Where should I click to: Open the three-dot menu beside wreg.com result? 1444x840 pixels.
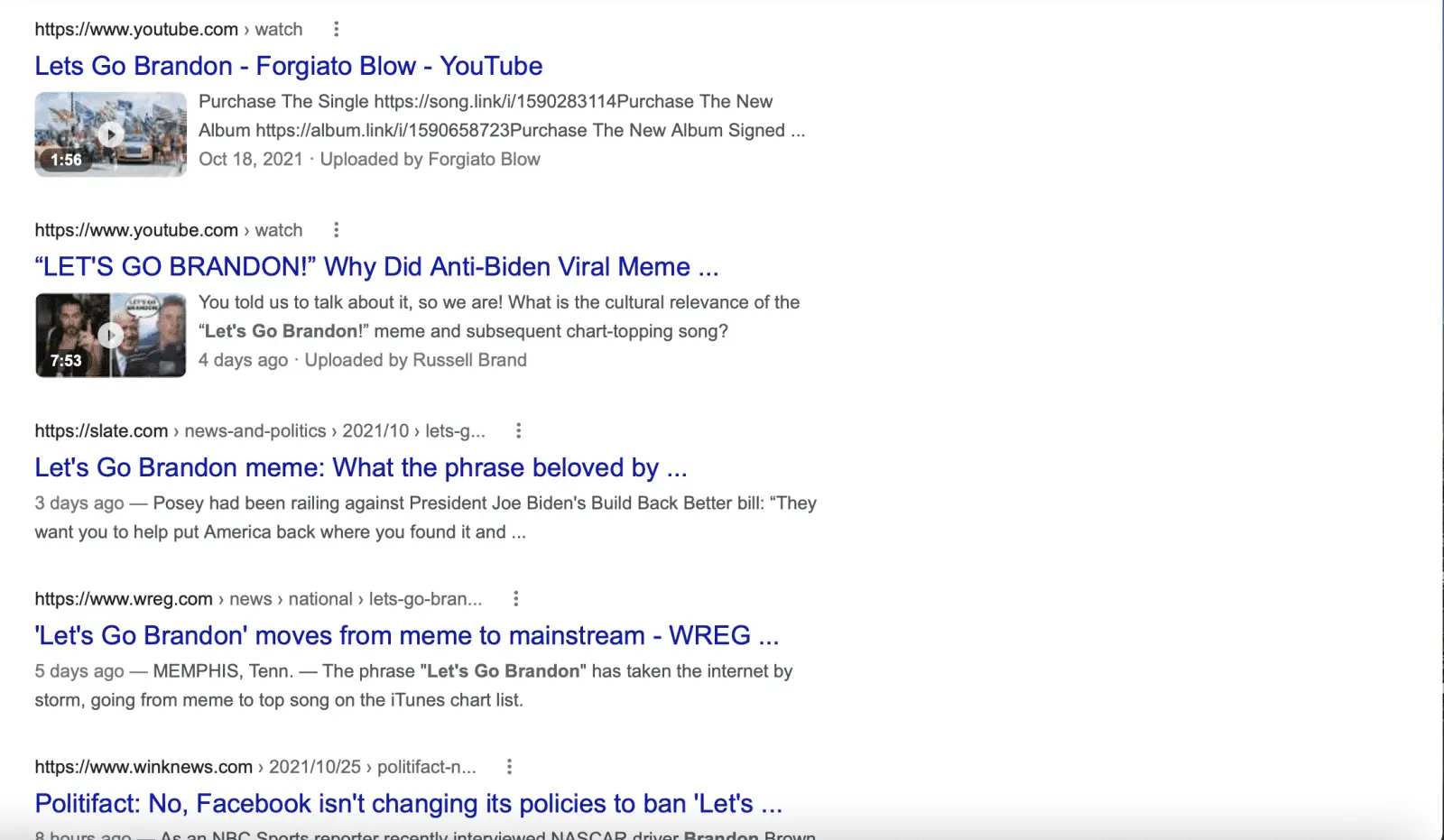515,598
